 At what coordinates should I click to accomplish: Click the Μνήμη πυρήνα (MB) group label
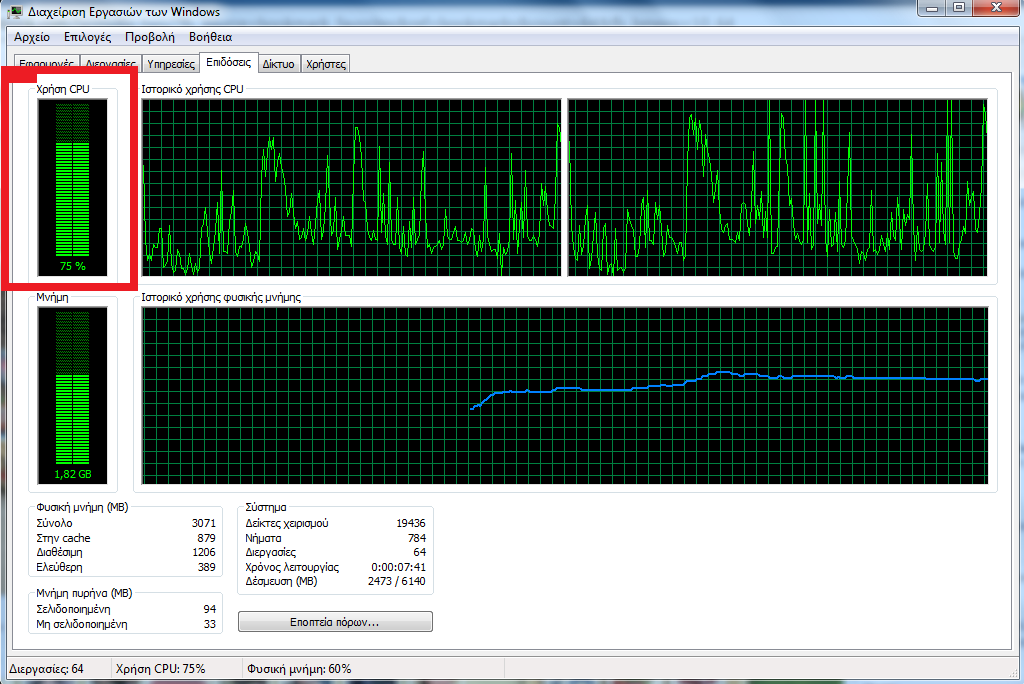[84, 593]
